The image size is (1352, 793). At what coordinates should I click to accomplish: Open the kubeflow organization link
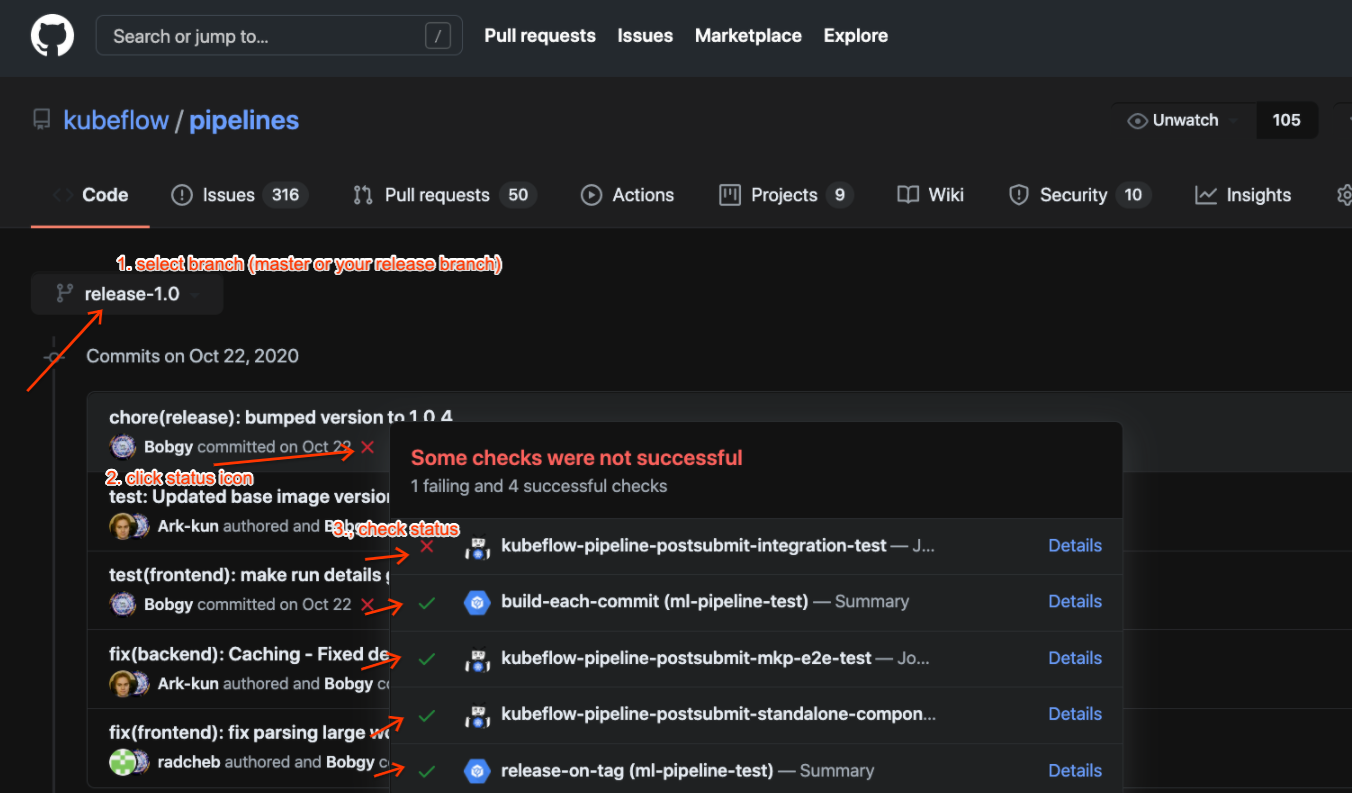[116, 120]
